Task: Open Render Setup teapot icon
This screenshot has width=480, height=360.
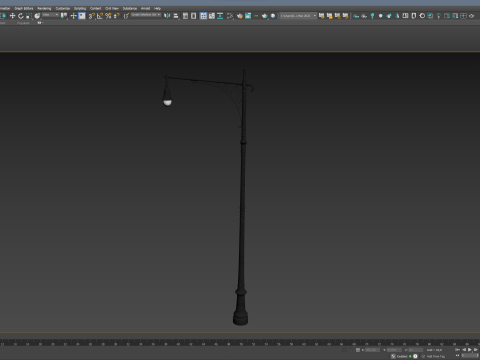Action: click(240, 16)
